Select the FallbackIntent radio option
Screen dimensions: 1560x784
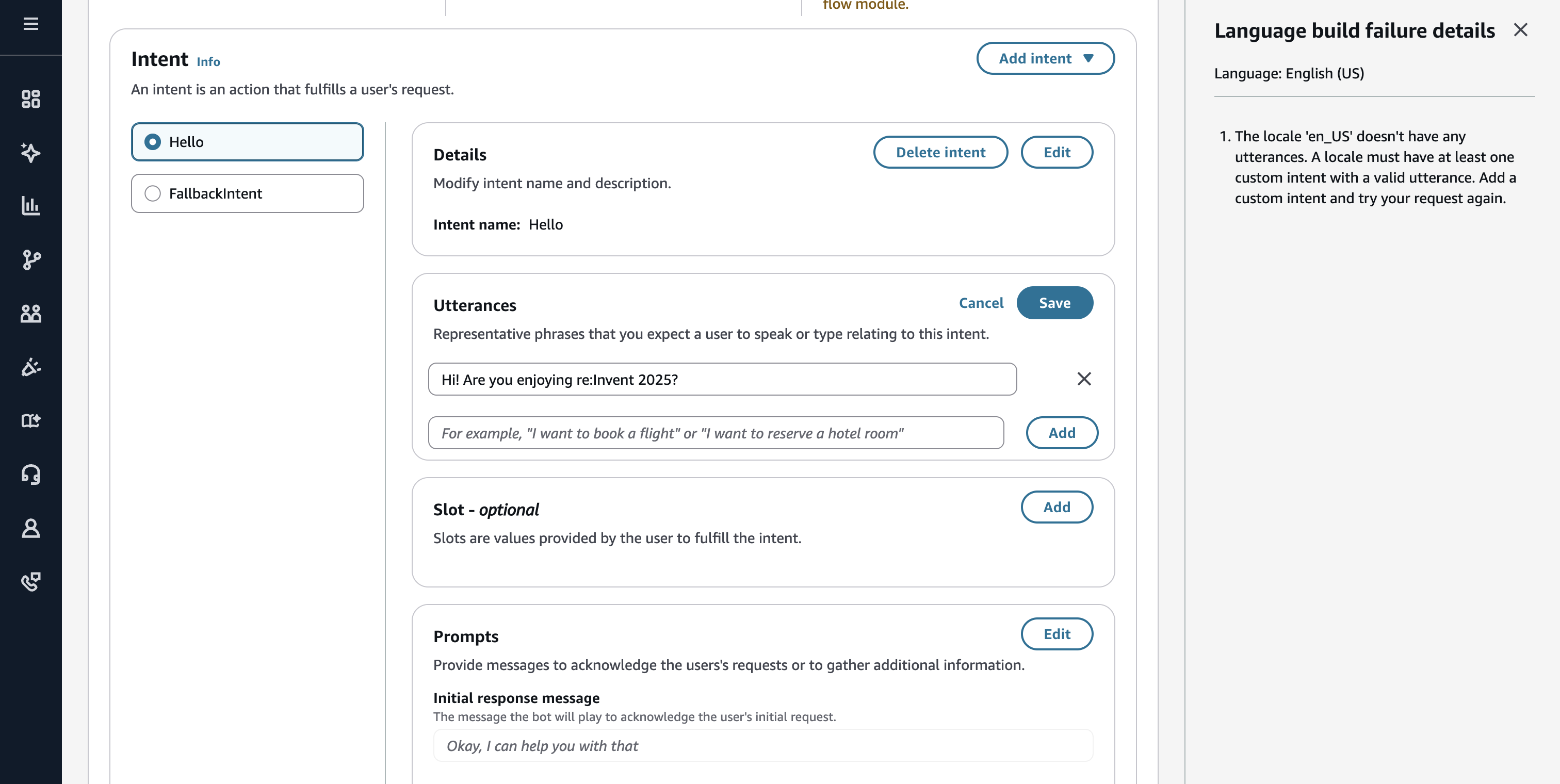(153, 194)
